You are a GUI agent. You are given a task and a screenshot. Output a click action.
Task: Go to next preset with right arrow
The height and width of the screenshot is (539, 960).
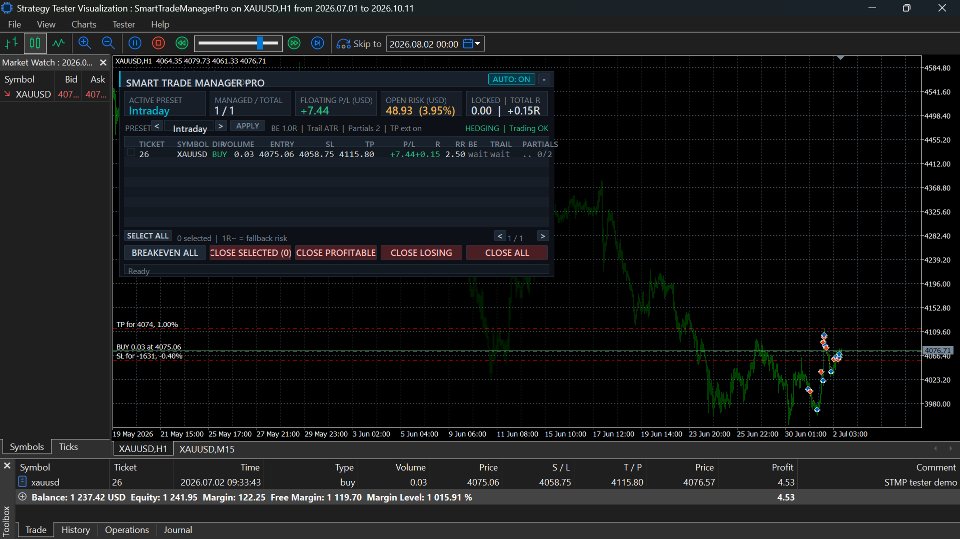pyautogui.click(x=220, y=126)
